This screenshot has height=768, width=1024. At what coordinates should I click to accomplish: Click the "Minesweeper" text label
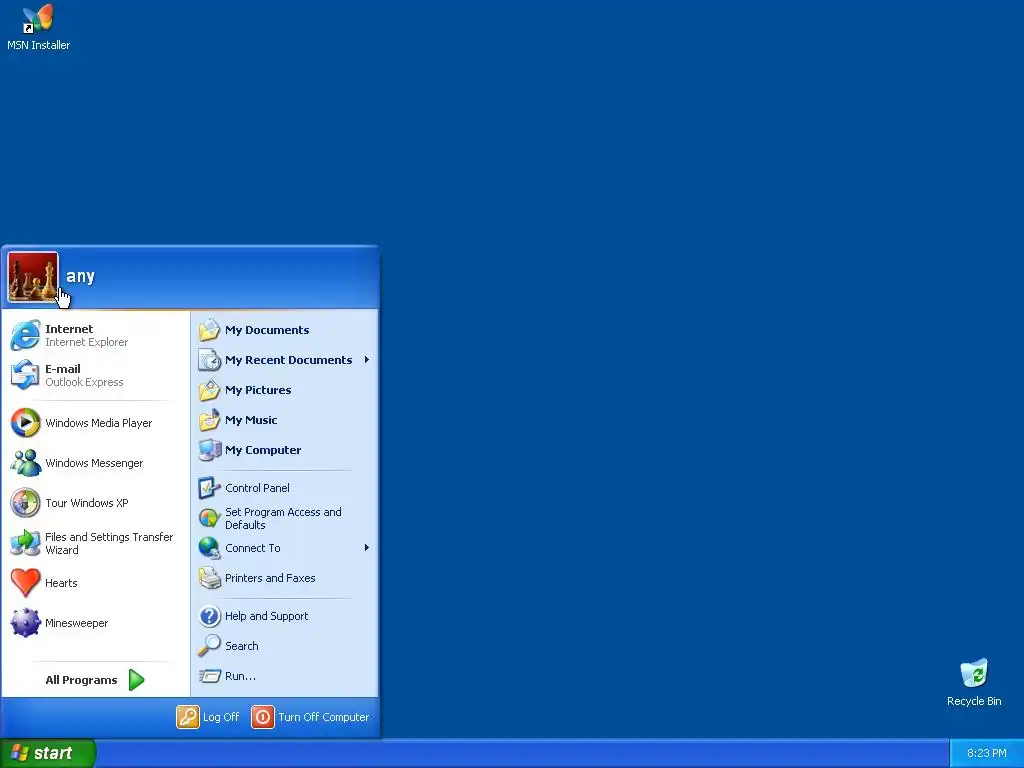tap(76, 623)
